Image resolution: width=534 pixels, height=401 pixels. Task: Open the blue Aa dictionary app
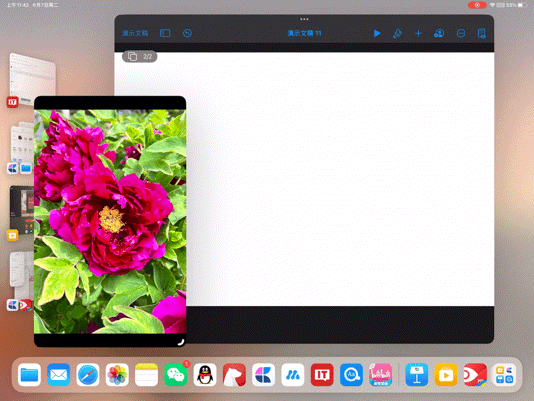351,375
